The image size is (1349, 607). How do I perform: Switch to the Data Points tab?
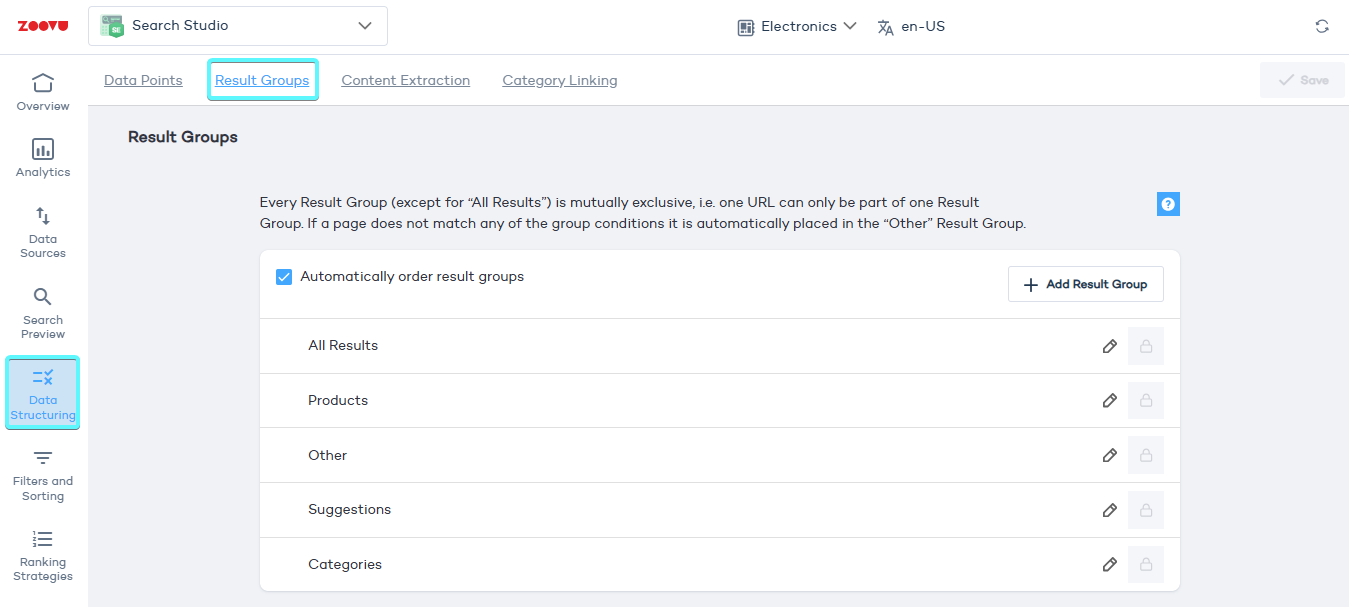click(143, 80)
